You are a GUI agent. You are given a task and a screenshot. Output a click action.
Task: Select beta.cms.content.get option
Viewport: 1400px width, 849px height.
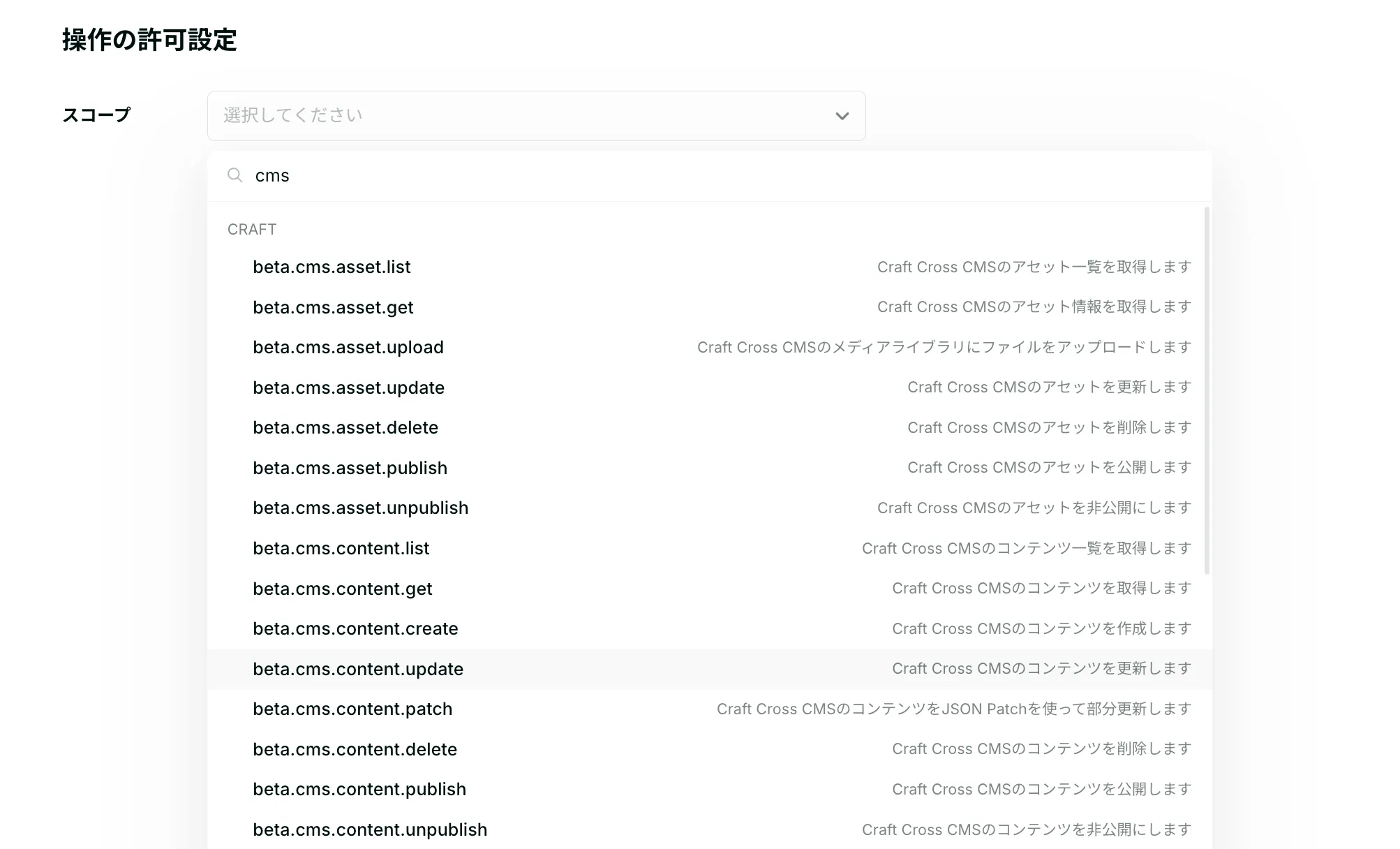(x=709, y=589)
